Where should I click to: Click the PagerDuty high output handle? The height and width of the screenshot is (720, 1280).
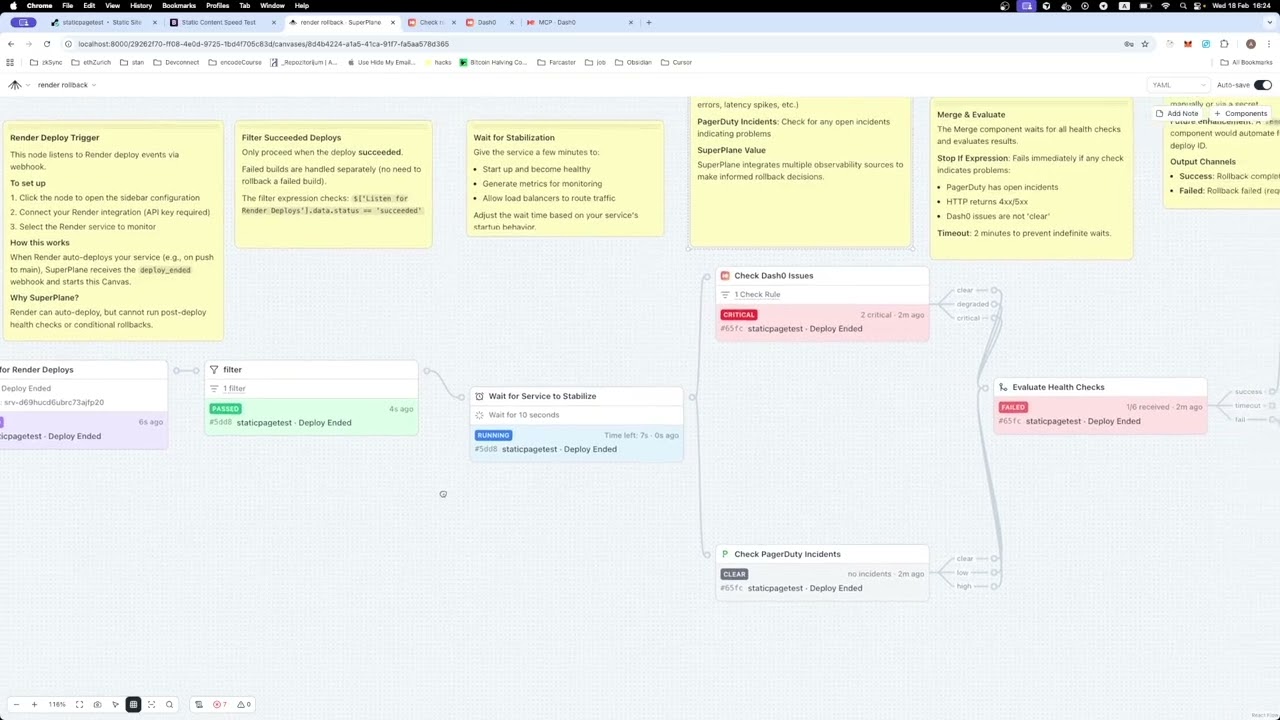click(995, 586)
